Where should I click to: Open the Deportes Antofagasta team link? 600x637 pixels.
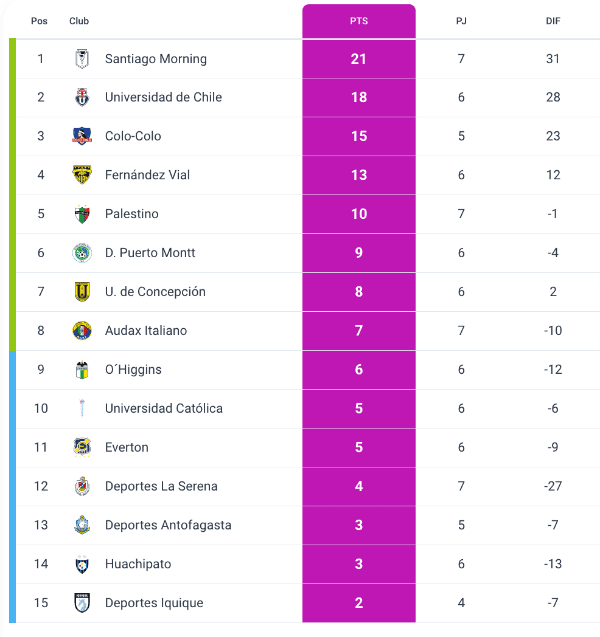point(168,525)
